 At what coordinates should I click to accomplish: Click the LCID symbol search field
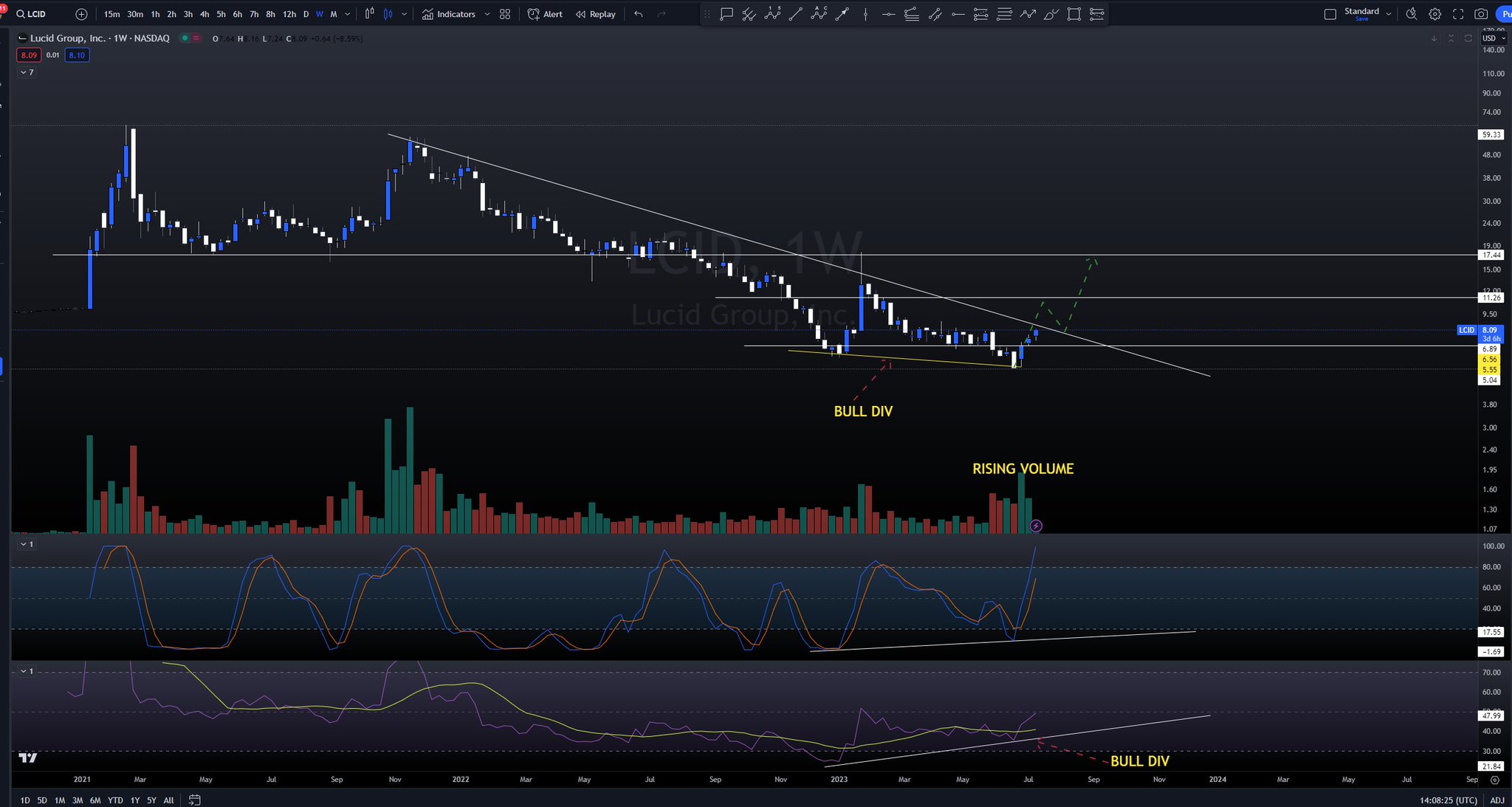(35, 13)
